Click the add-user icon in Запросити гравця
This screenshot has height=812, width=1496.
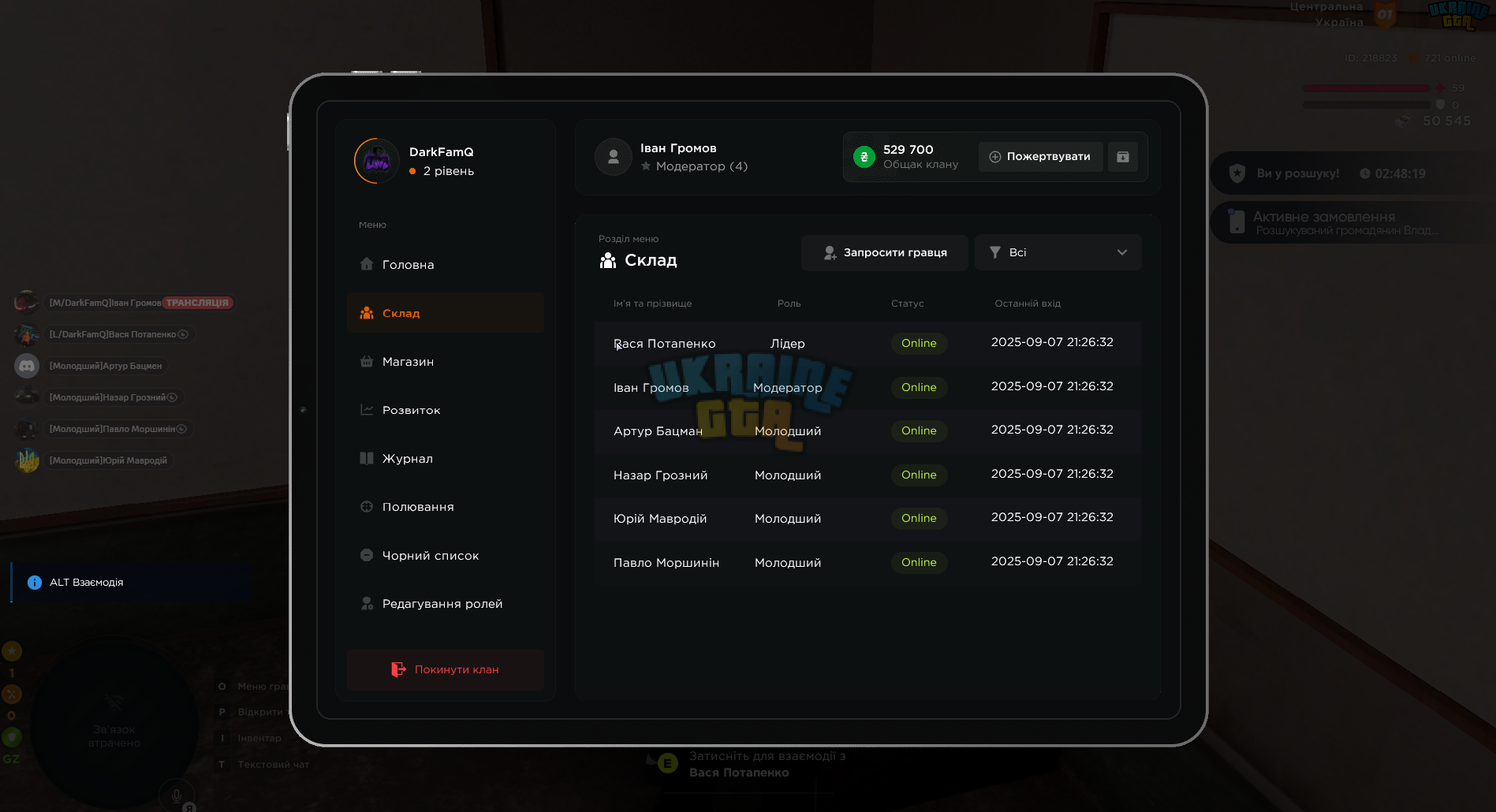tap(830, 252)
